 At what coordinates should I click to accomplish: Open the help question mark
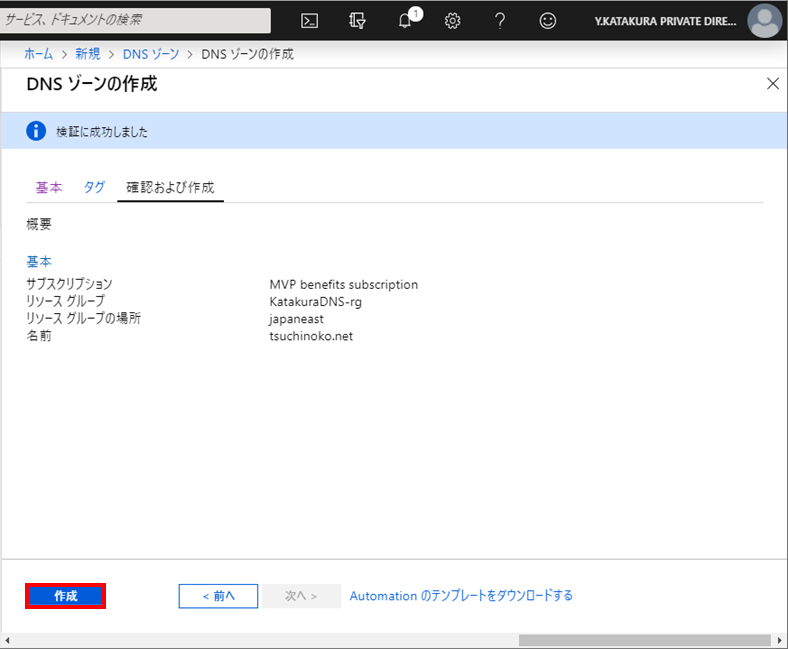[500, 21]
